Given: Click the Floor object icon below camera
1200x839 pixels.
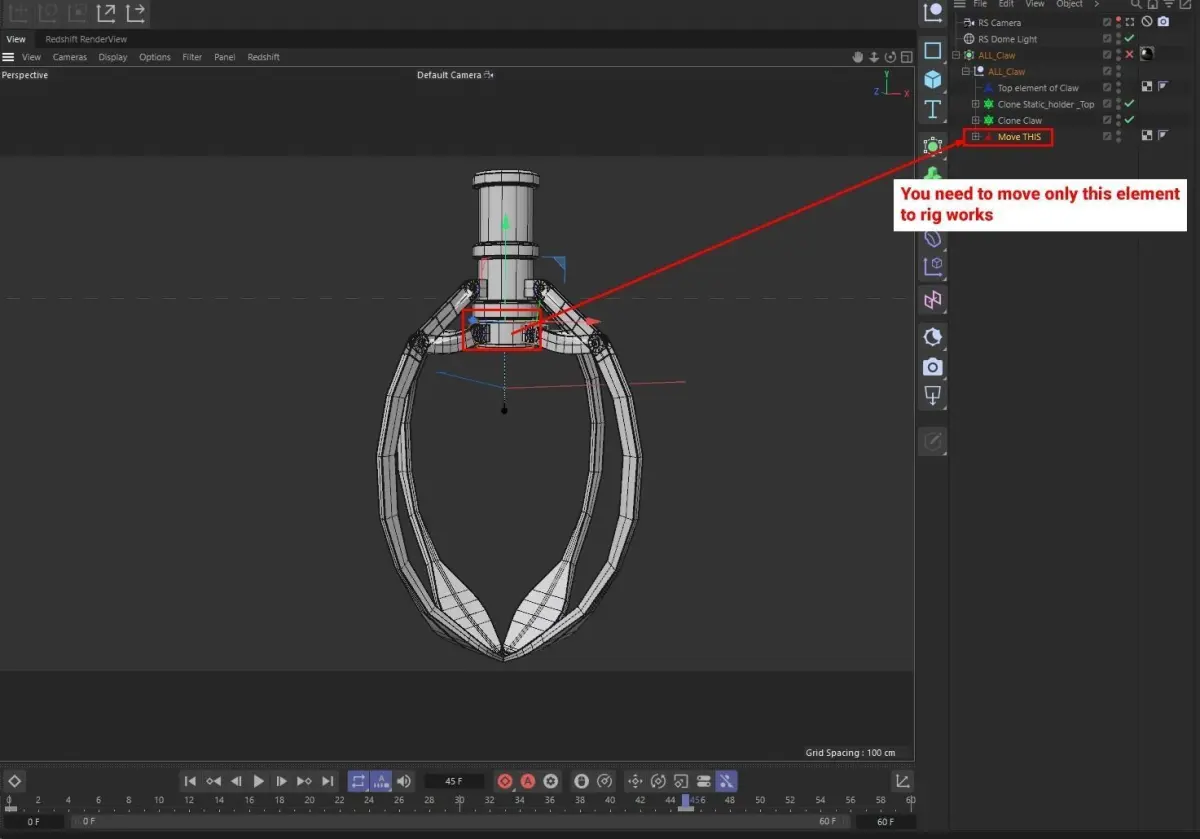Looking at the screenshot, I should click(932, 397).
